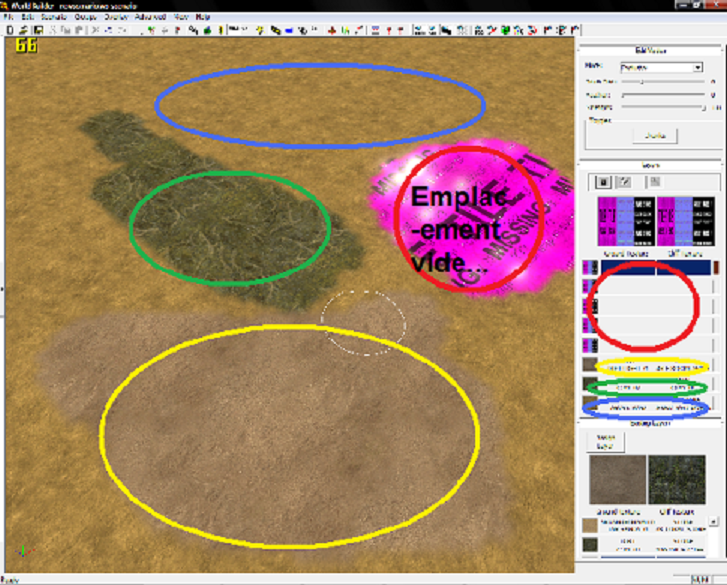This screenshot has height=585, width=727.
Task: Open the Overlay menu
Action: click(115, 17)
